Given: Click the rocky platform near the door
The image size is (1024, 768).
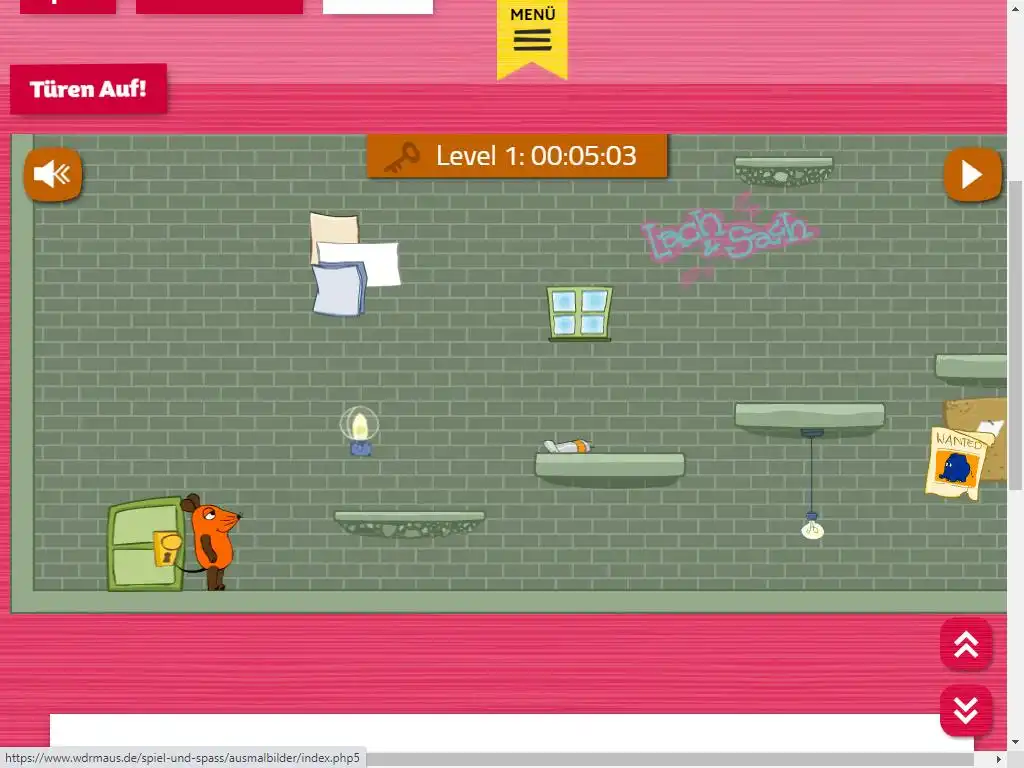Looking at the screenshot, I should click(x=409, y=524).
